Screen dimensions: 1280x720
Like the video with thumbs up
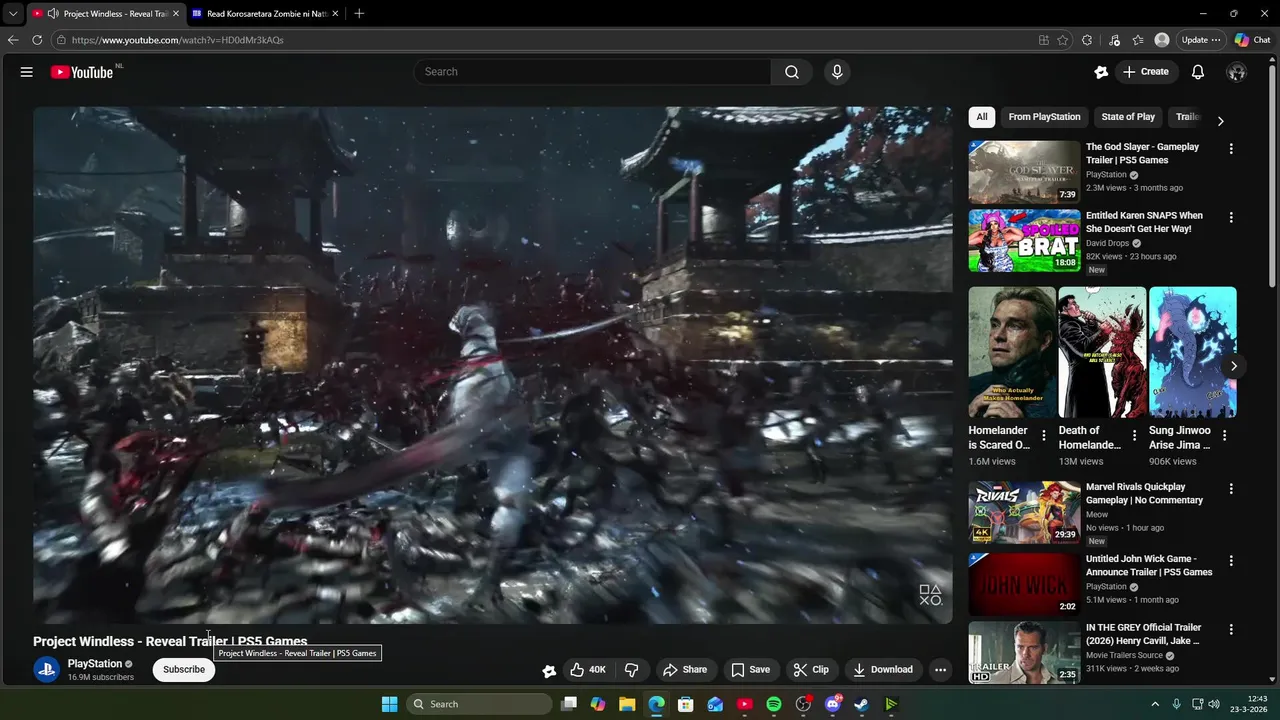tap(588, 670)
